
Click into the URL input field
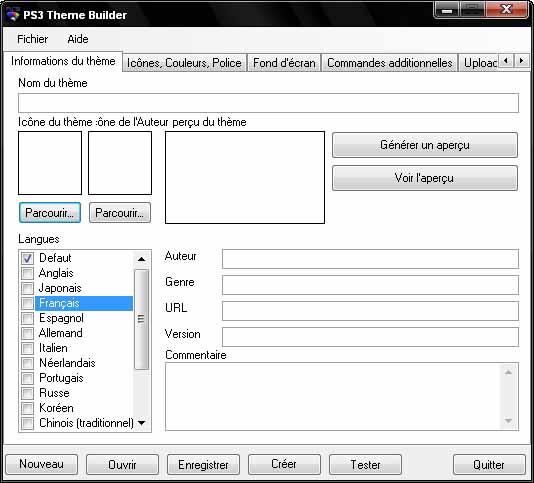point(371,311)
